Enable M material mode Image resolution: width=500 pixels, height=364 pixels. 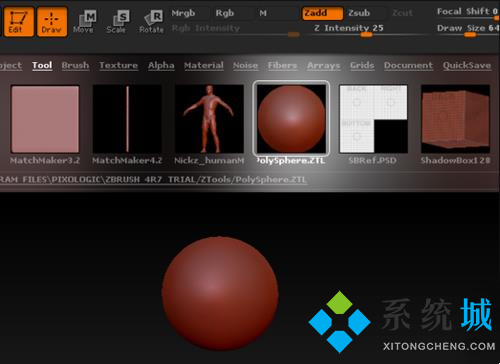[263, 13]
